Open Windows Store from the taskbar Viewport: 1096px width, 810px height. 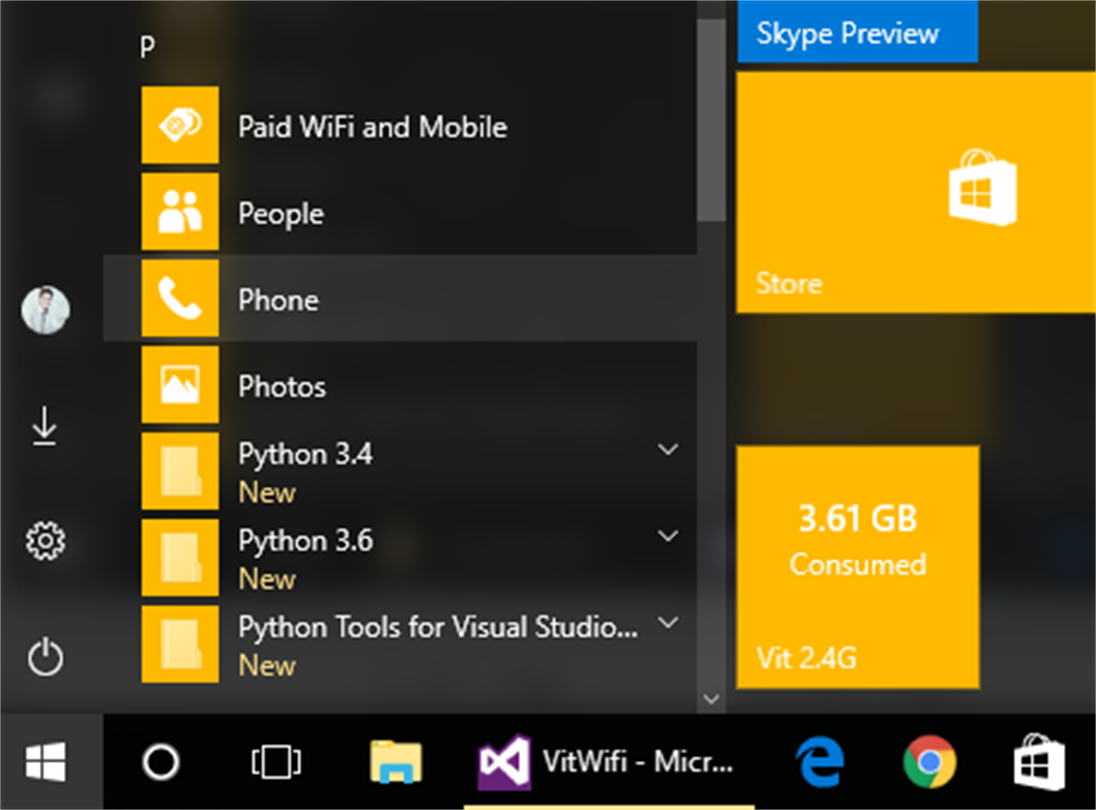pyautogui.click(x=1039, y=762)
